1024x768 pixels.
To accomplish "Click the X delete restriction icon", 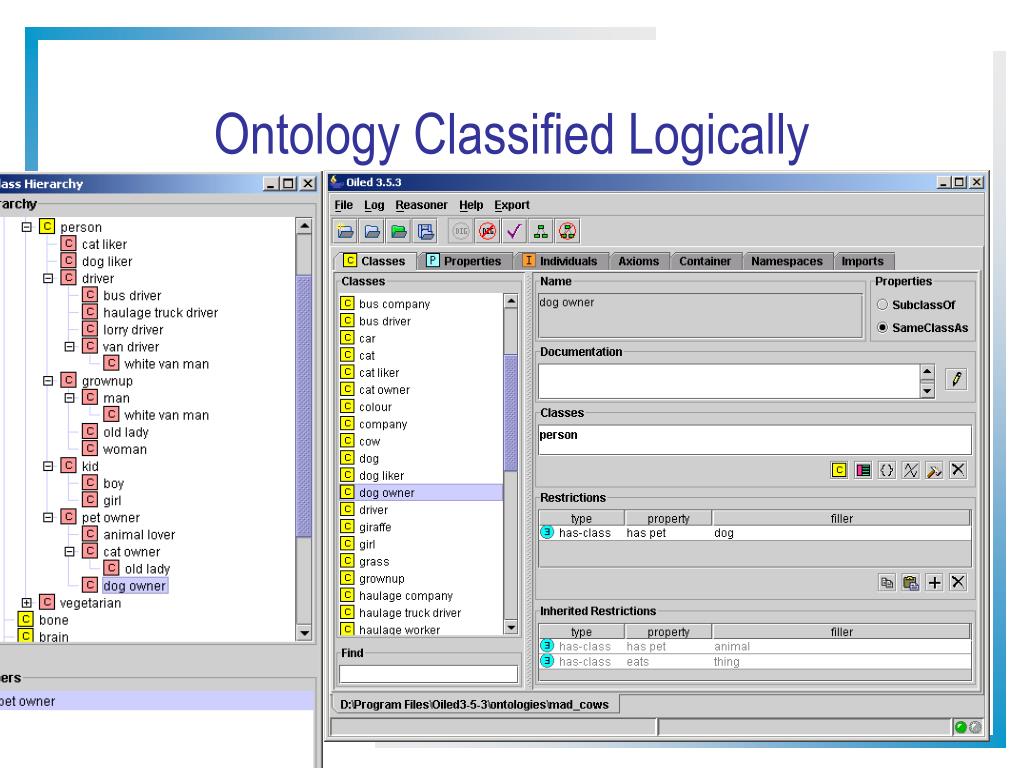I will pyautogui.click(x=958, y=583).
